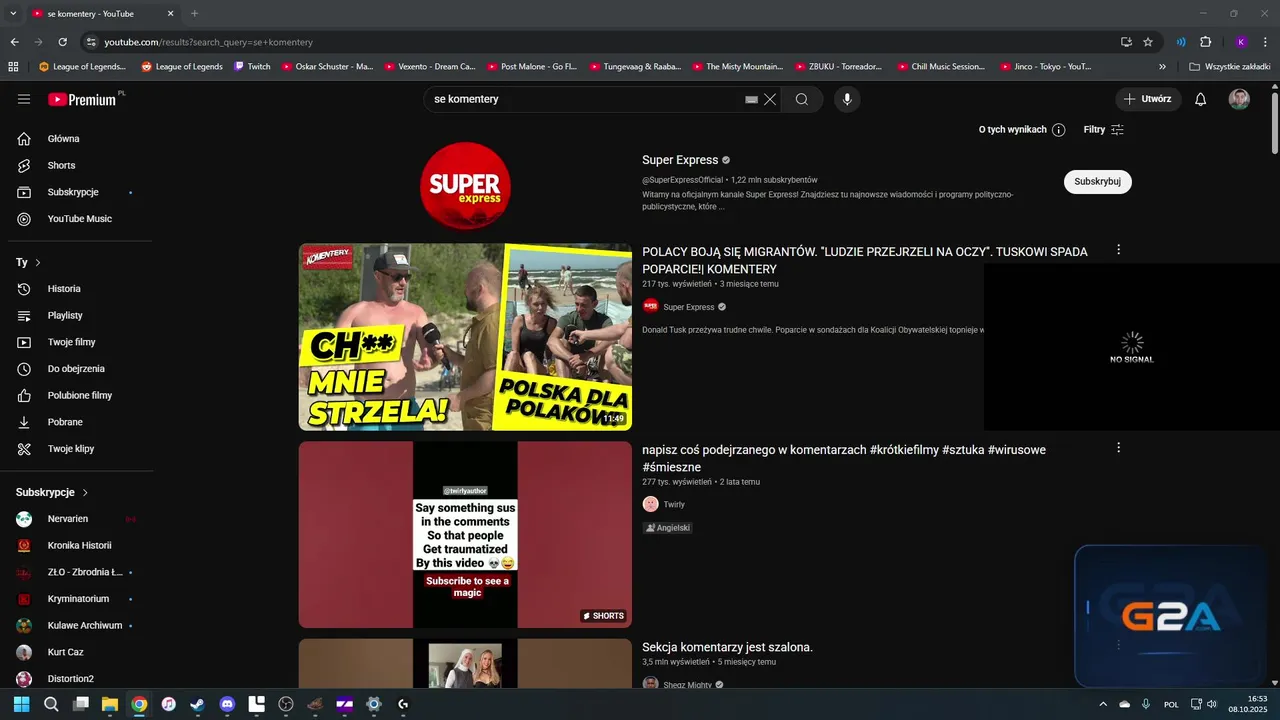
Task: Open YouTube Music in the sidebar
Action: tap(80, 219)
